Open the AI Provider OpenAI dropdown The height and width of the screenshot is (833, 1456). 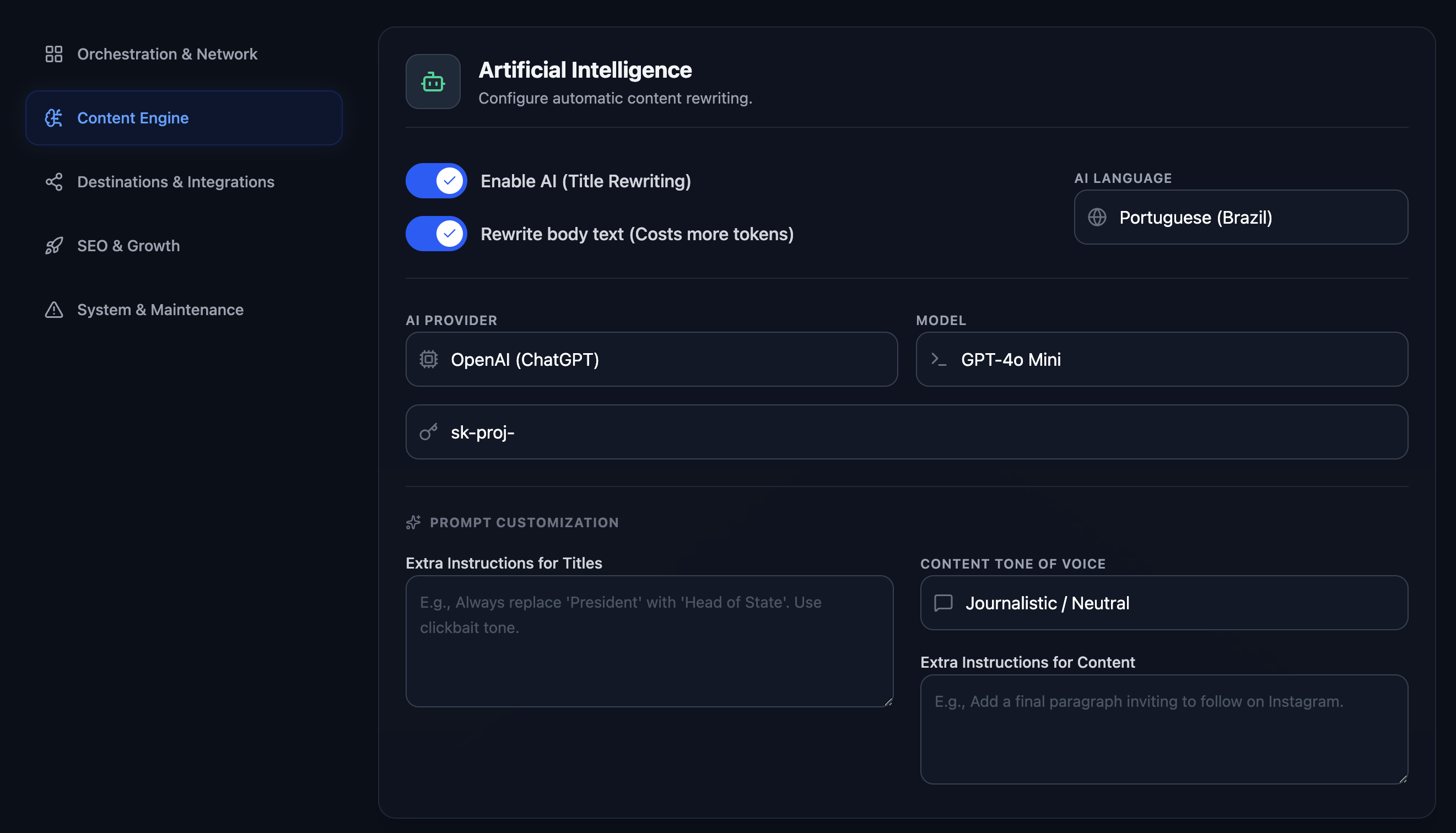tap(651, 359)
